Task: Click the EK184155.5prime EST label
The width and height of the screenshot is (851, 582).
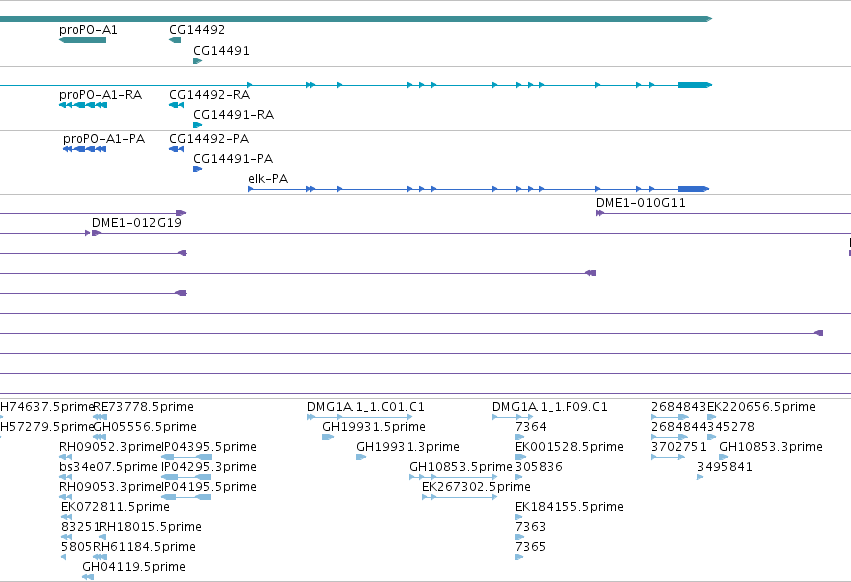Action: [x=569, y=507]
